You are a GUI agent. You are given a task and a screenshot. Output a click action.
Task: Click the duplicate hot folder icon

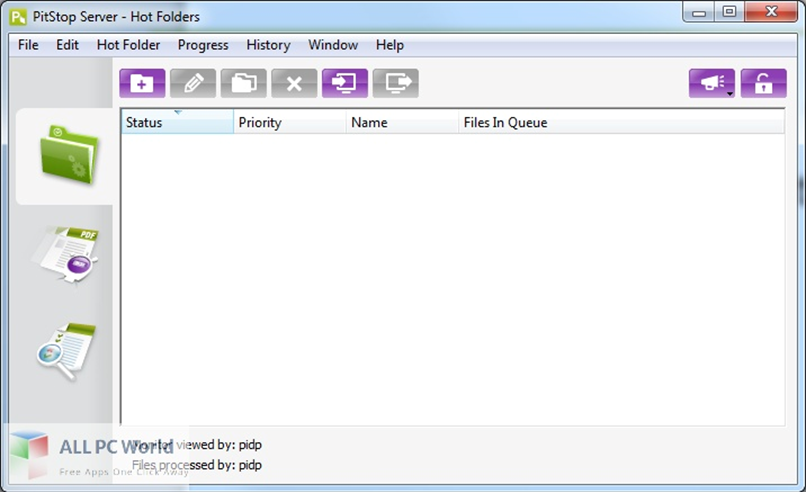point(243,84)
